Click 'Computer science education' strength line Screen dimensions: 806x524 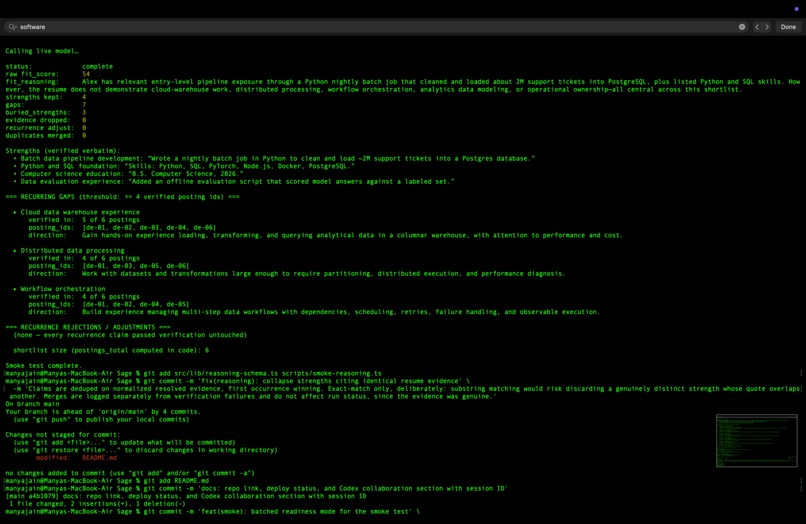click(x=129, y=174)
